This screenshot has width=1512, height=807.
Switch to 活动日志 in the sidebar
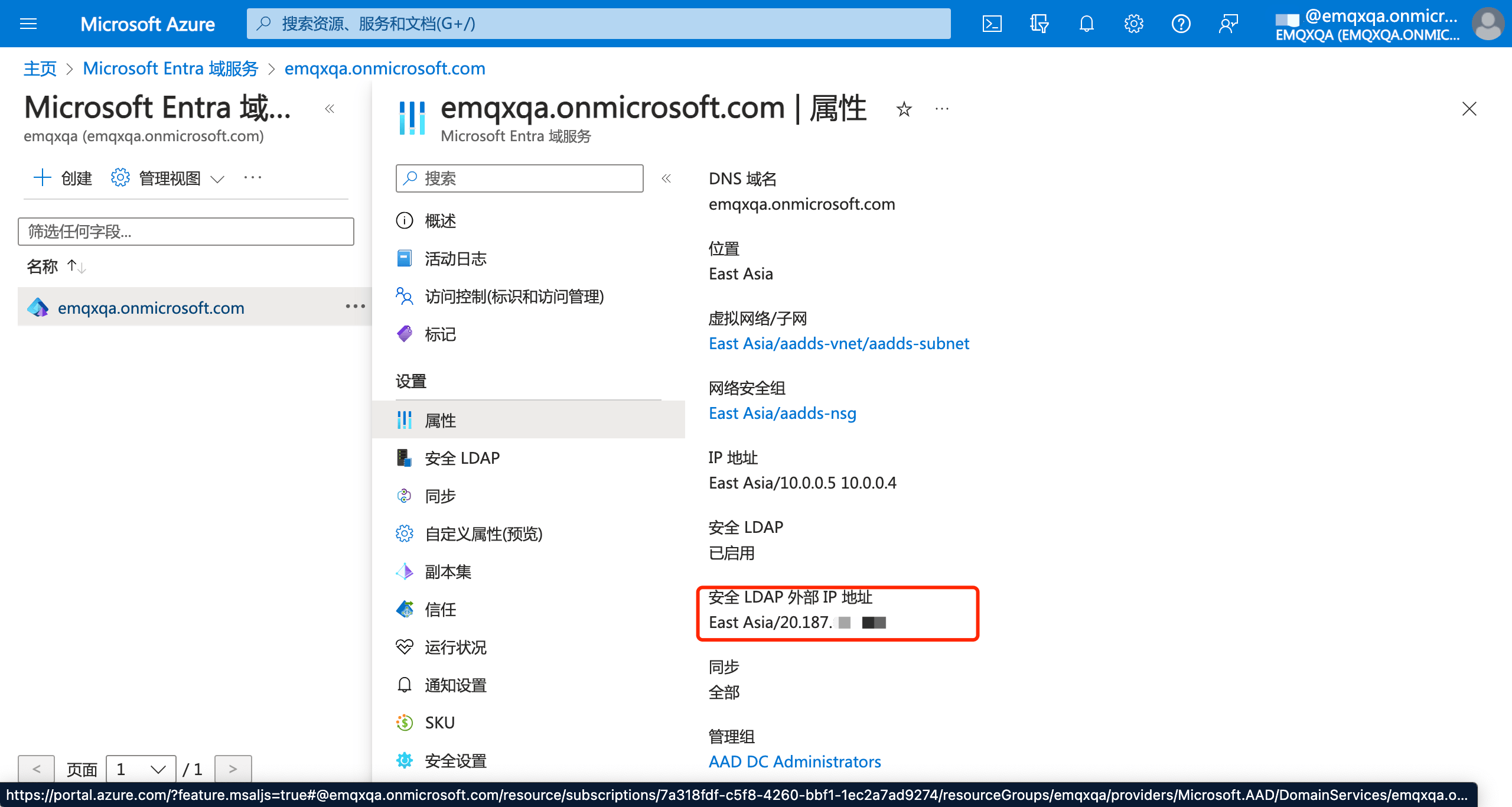[x=455, y=258]
